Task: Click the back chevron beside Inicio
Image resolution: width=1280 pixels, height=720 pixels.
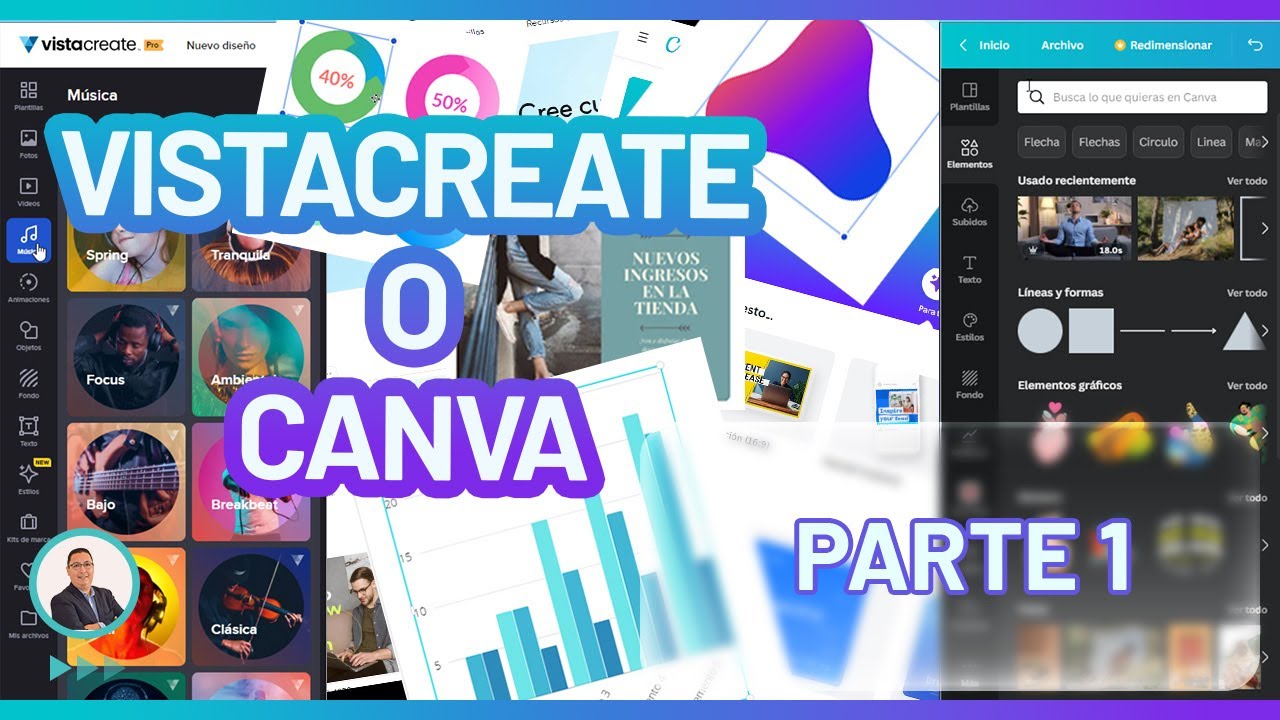Action: pos(963,45)
